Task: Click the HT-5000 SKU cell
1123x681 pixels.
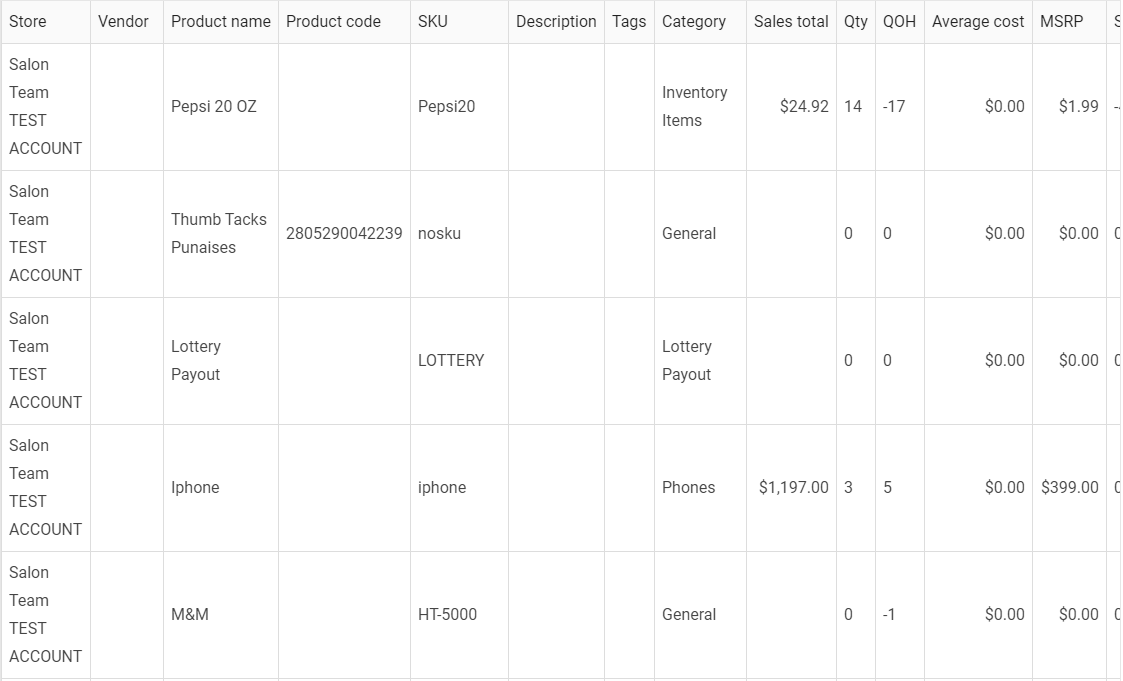Action: [x=447, y=614]
